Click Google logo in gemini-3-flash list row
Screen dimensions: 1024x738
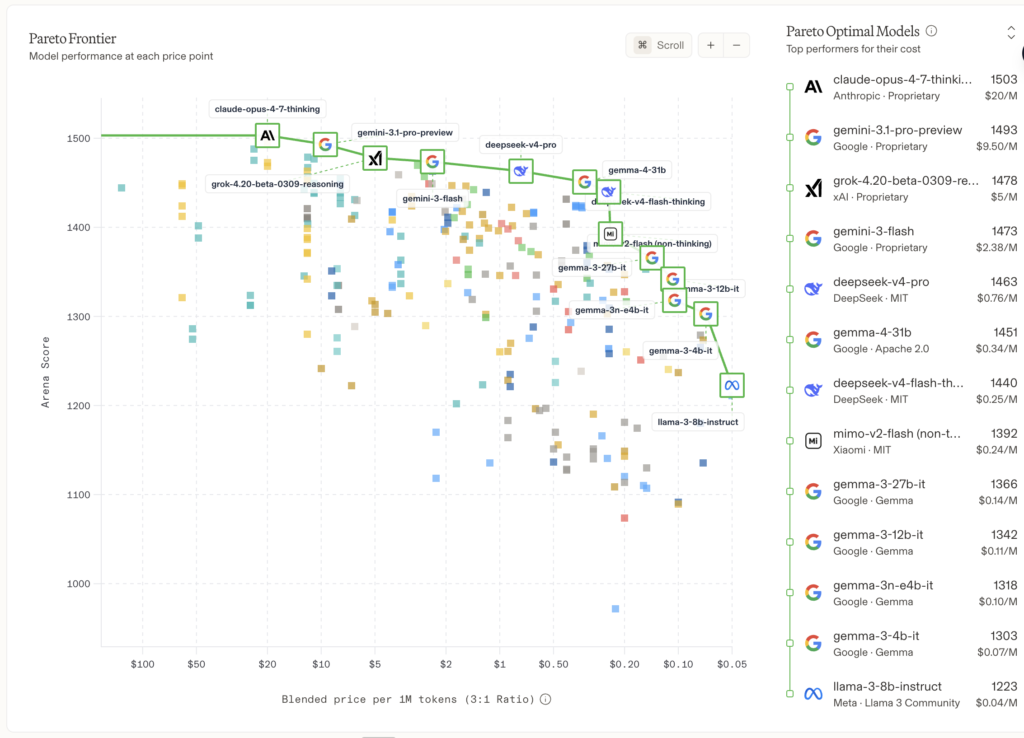tap(813, 238)
